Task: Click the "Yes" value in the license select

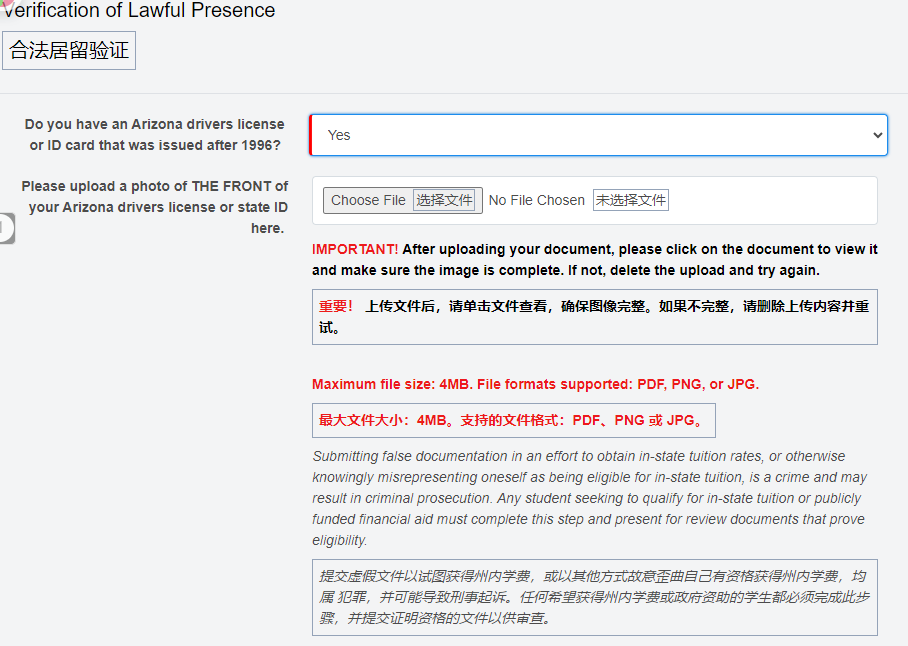Action: point(340,135)
